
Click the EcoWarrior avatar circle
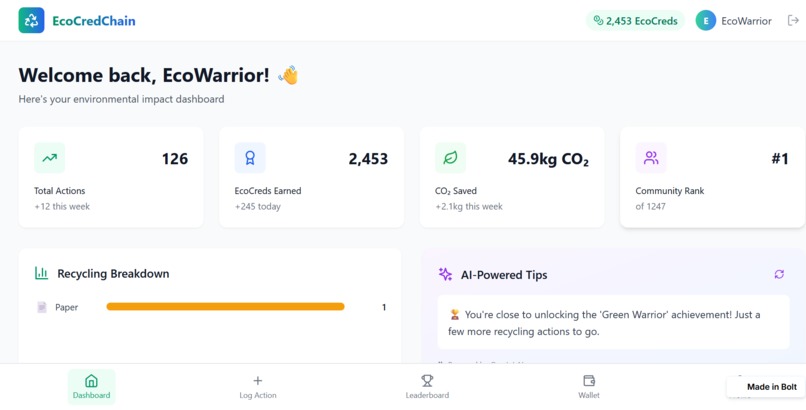tap(706, 21)
